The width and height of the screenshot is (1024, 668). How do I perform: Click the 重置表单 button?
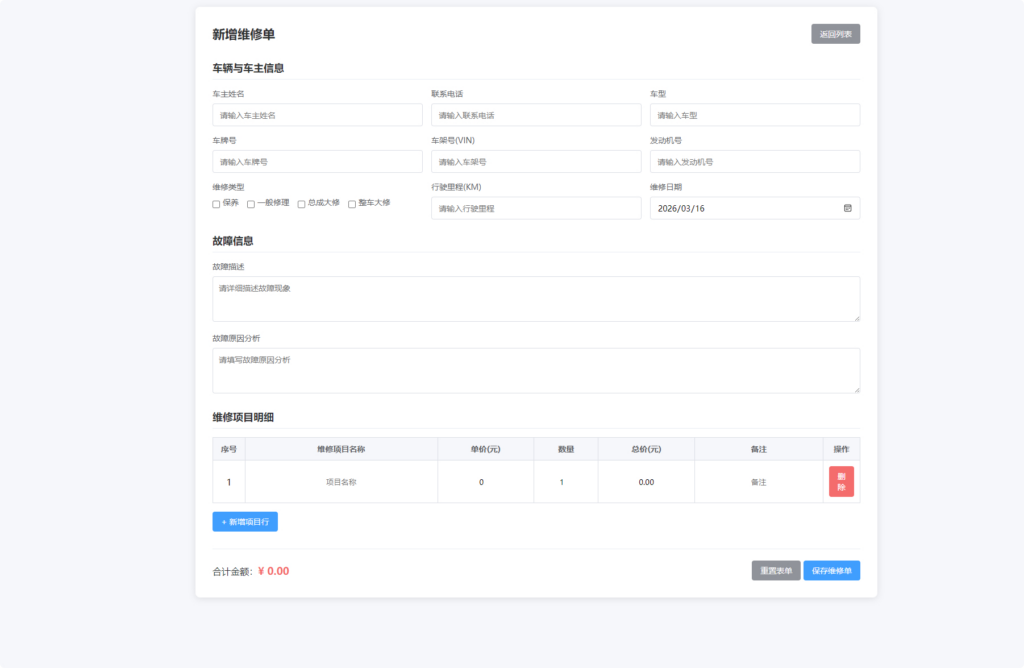click(776, 570)
